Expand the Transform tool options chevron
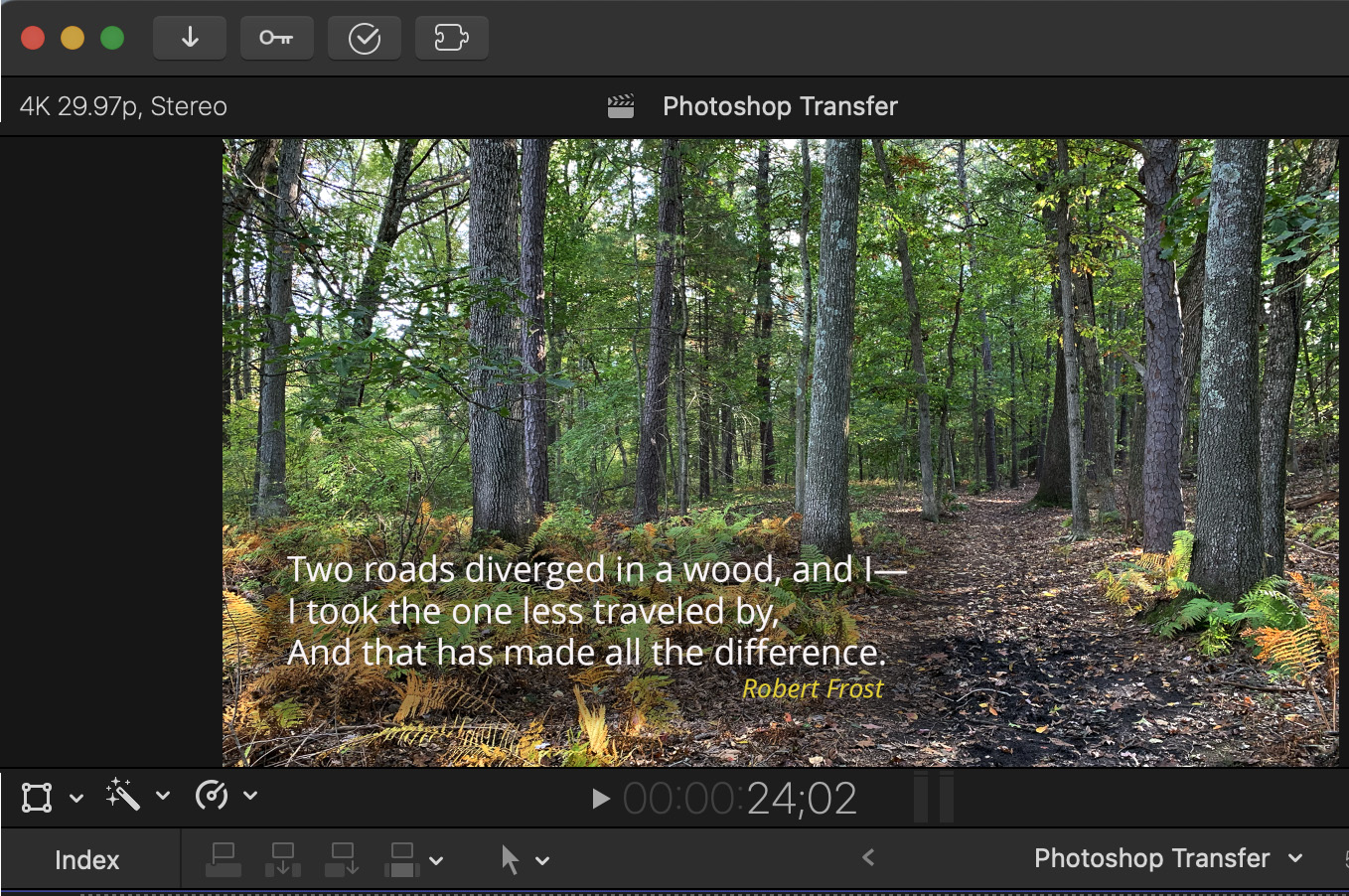The width and height of the screenshot is (1349, 896). point(76,797)
